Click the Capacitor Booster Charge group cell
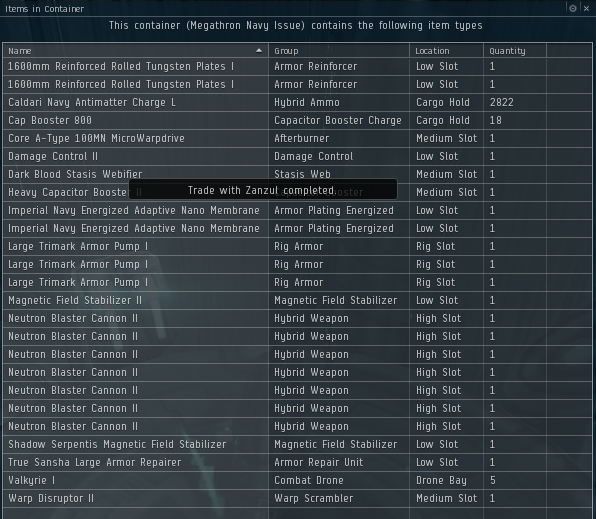Screen dimensions: 596x519 coord(339,120)
